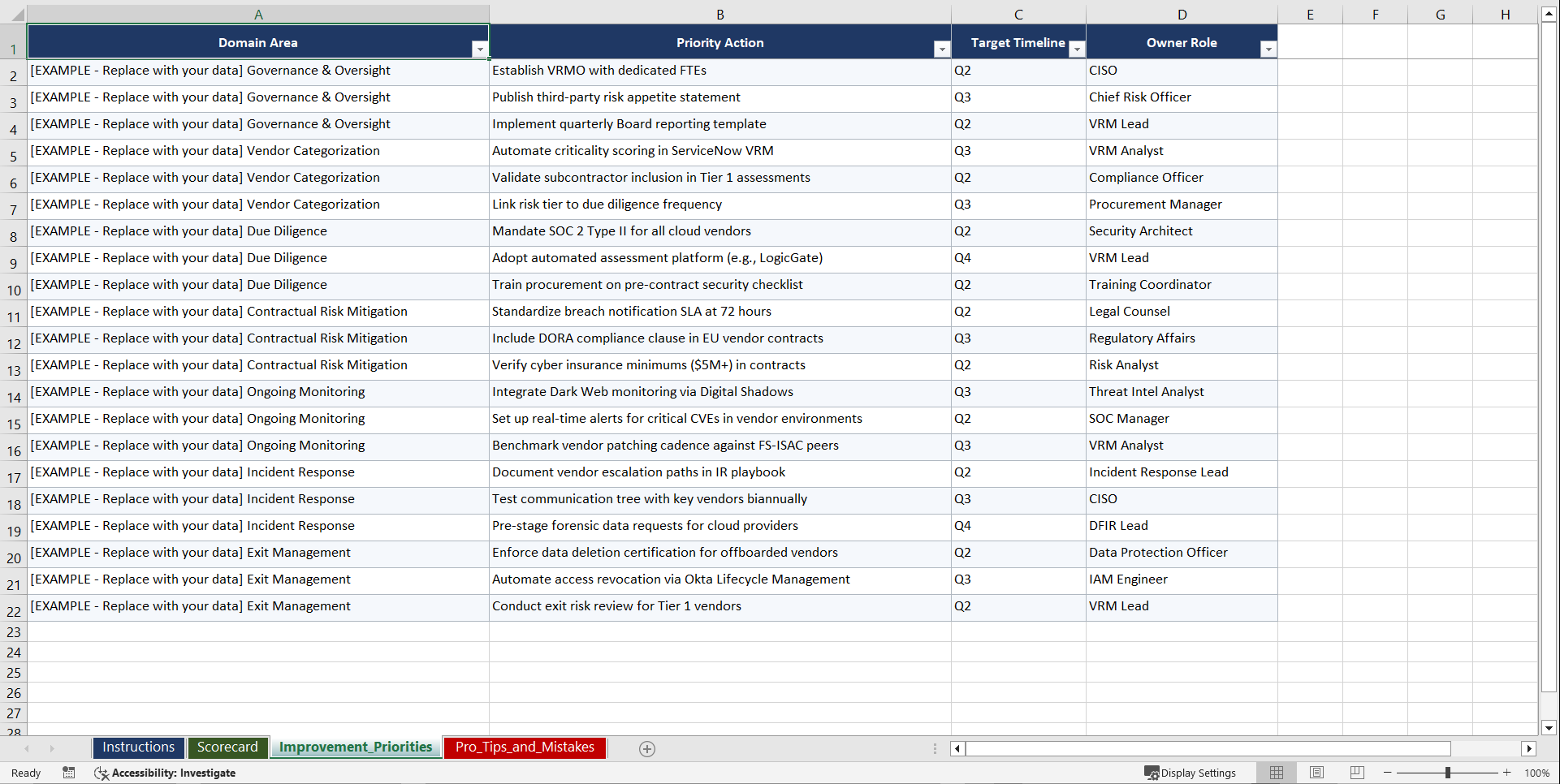Select the Page Layout view icon
The image size is (1560, 784).
[1316, 772]
